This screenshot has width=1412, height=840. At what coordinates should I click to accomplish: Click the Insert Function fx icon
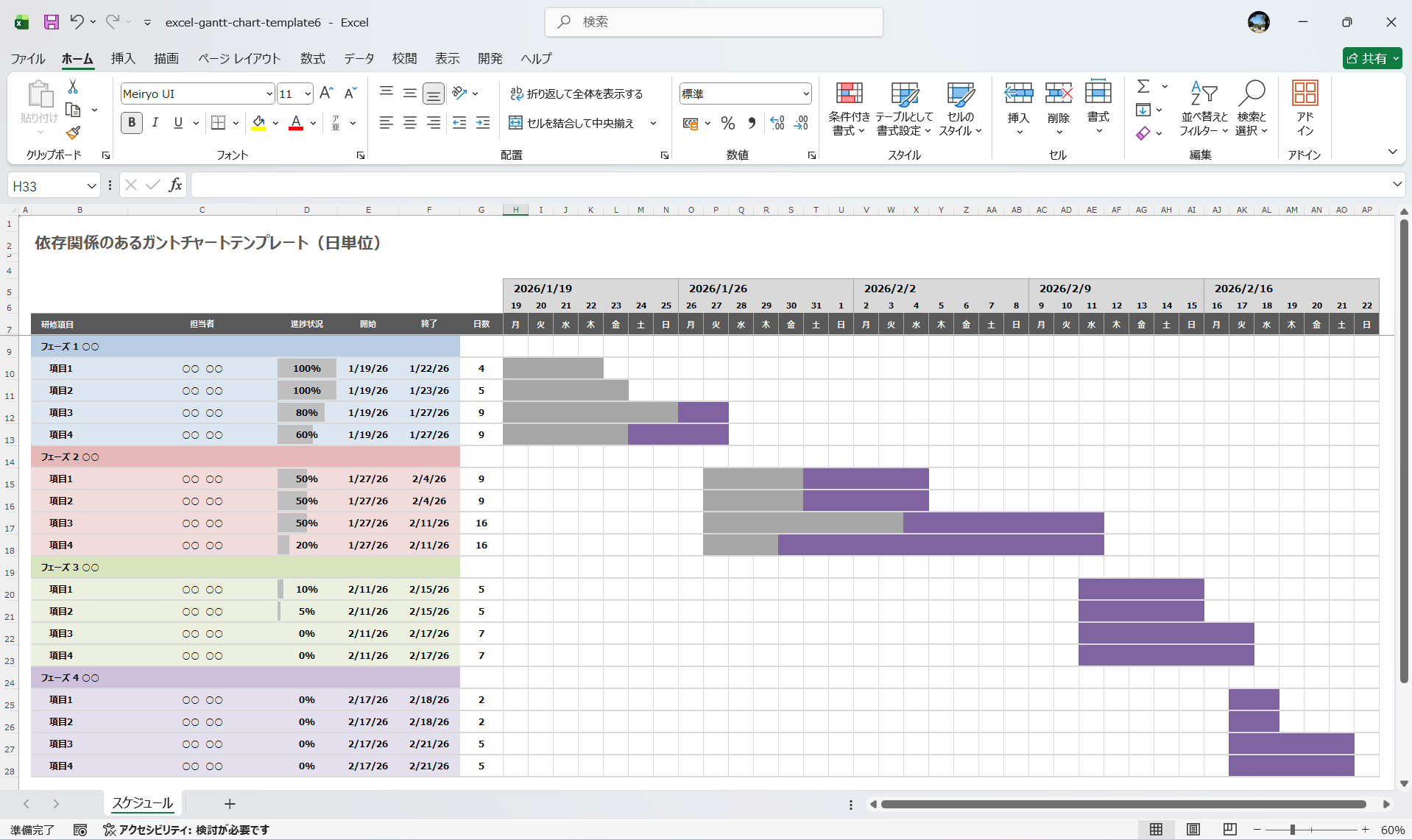tap(175, 186)
